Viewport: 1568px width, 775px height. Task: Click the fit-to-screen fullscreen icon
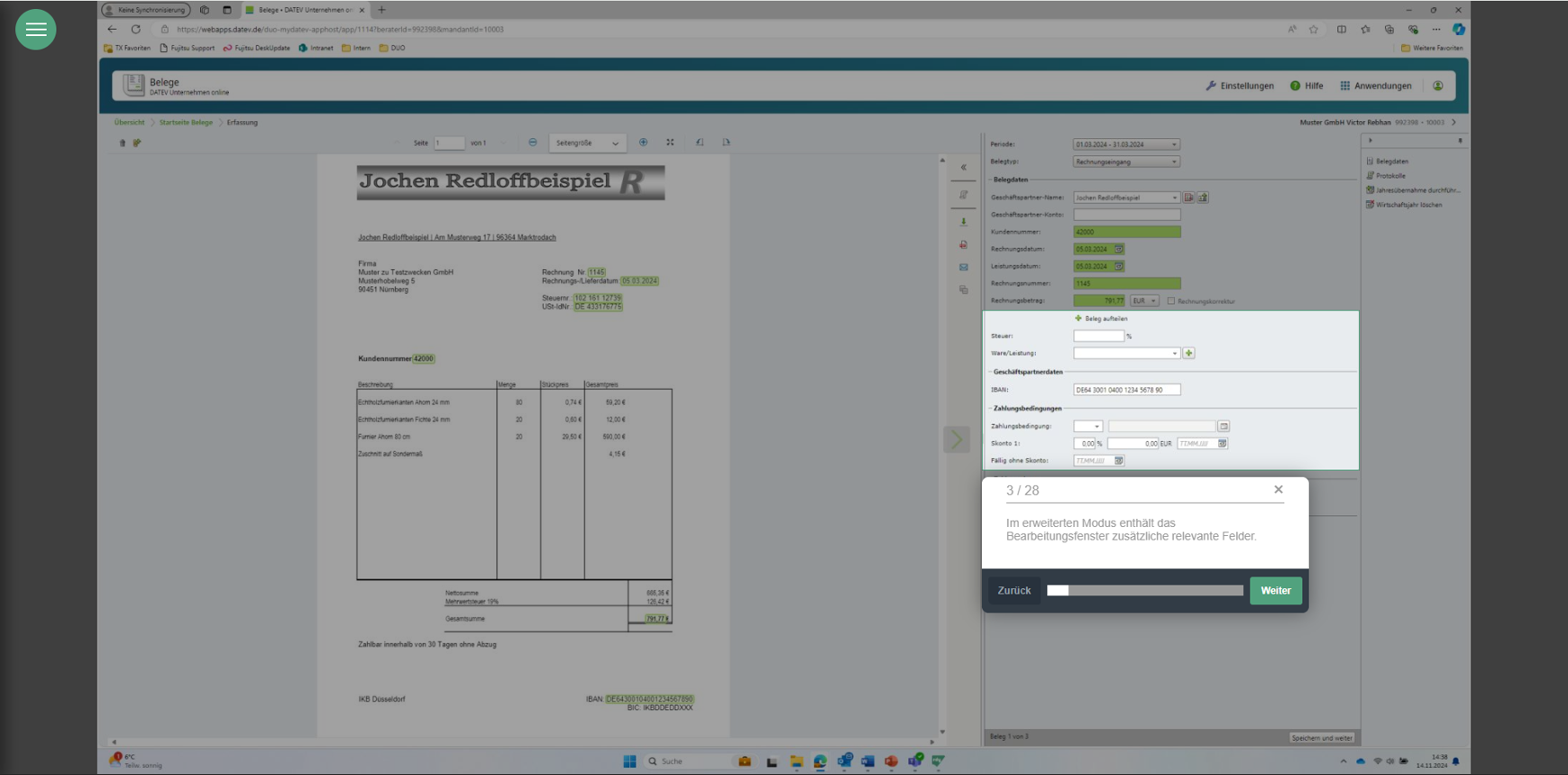tap(670, 143)
